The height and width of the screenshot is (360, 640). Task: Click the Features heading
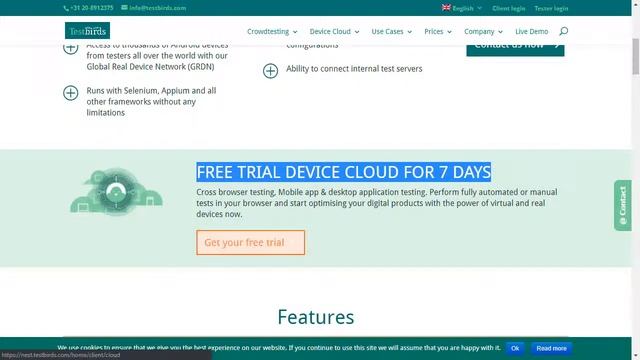pyautogui.click(x=316, y=317)
